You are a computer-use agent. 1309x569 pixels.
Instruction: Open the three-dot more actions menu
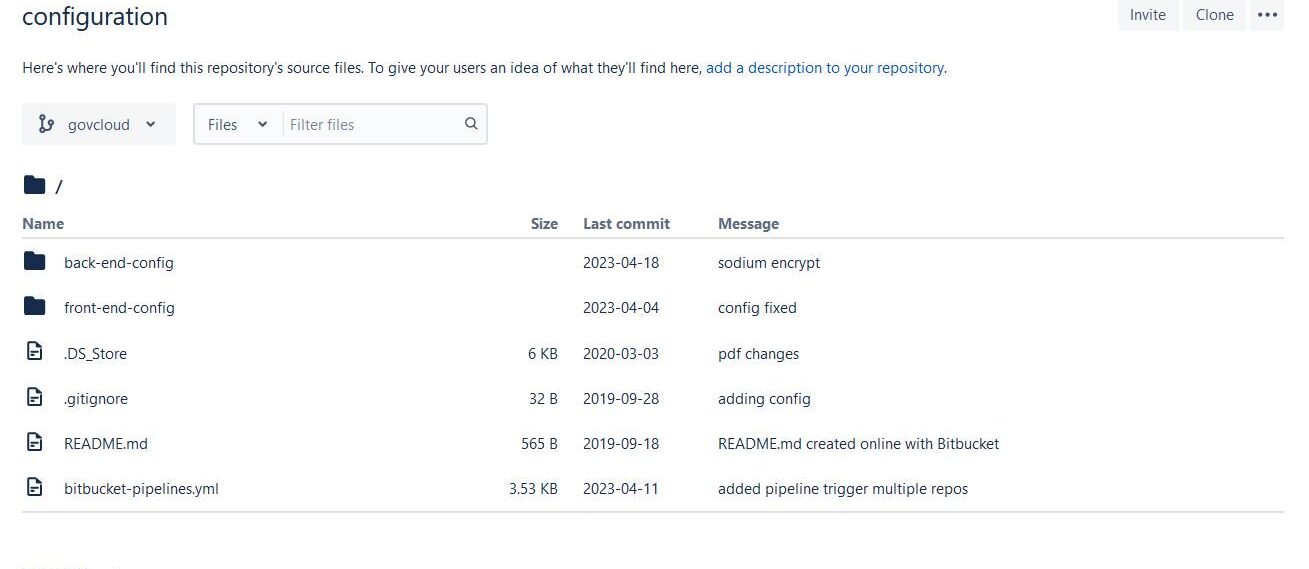1267,15
